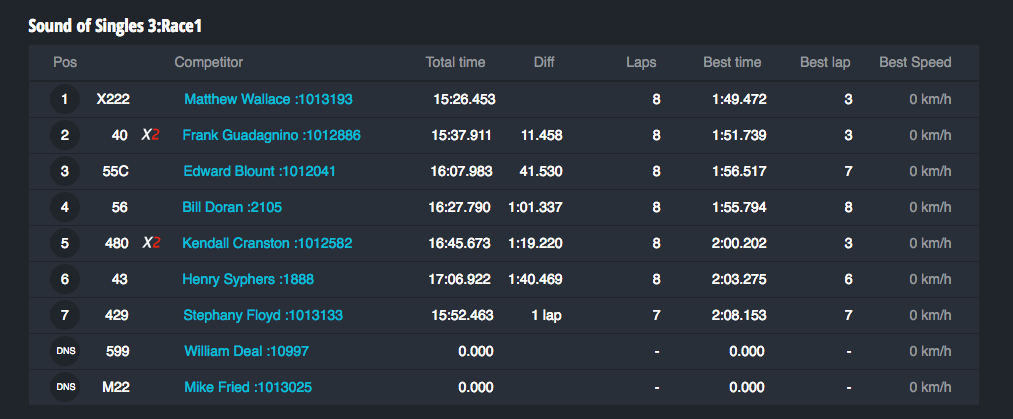Open Matthew Wallace competitor link
The width and height of the screenshot is (1013, 419).
[x=268, y=100]
